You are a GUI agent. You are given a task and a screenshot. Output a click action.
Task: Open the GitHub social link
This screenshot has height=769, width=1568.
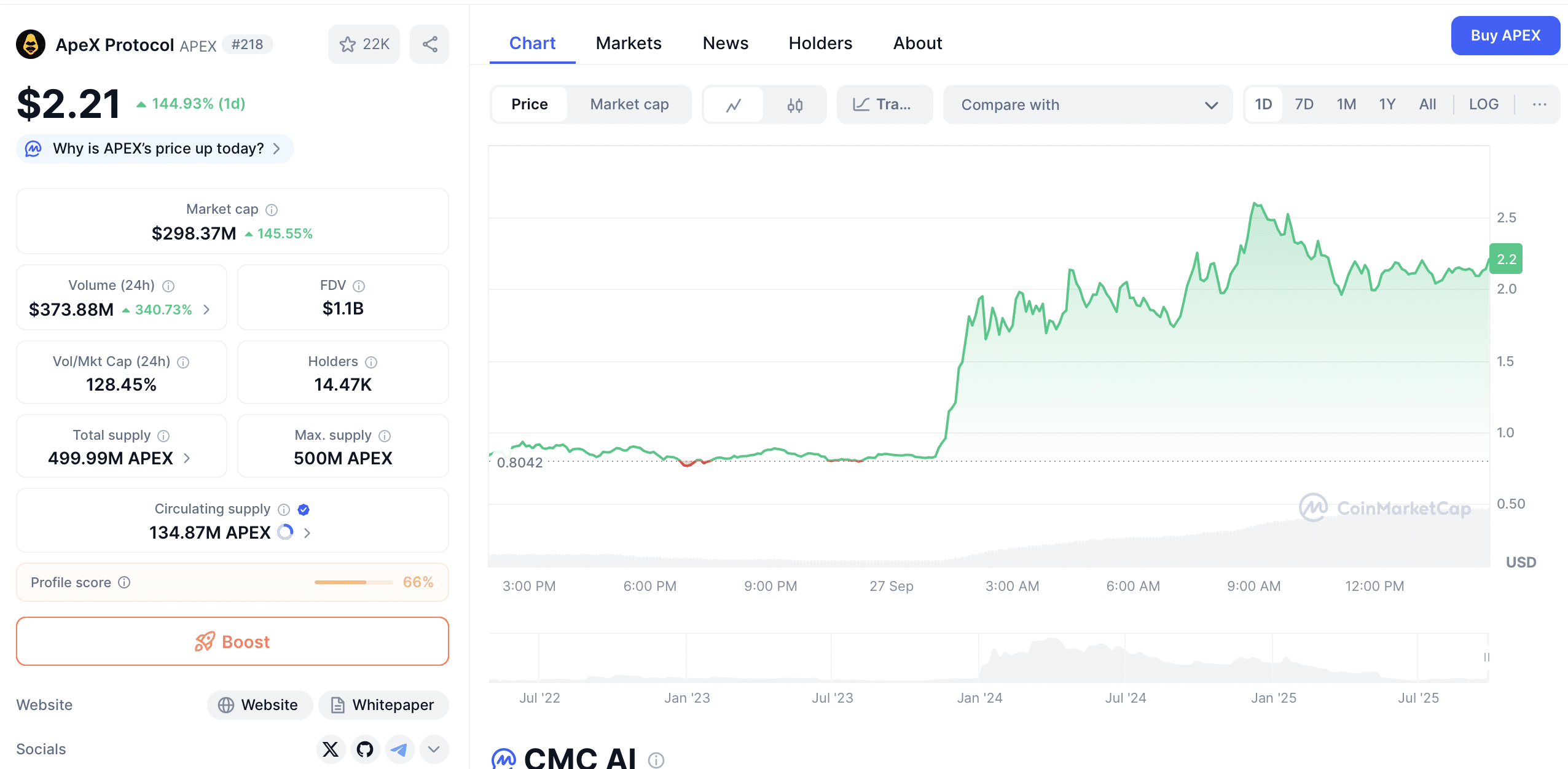coord(365,749)
